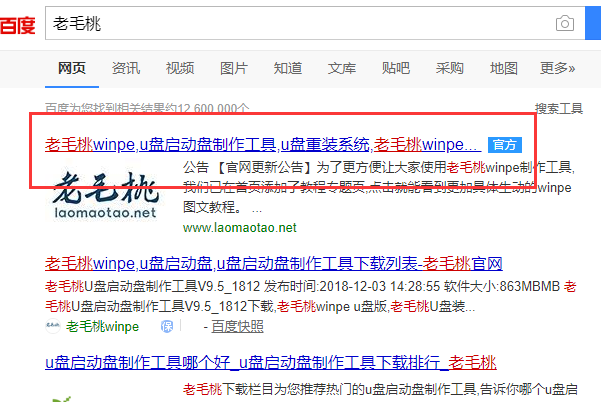Click the Baidu logo
The height and width of the screenshot is (402, 601).
18,25
